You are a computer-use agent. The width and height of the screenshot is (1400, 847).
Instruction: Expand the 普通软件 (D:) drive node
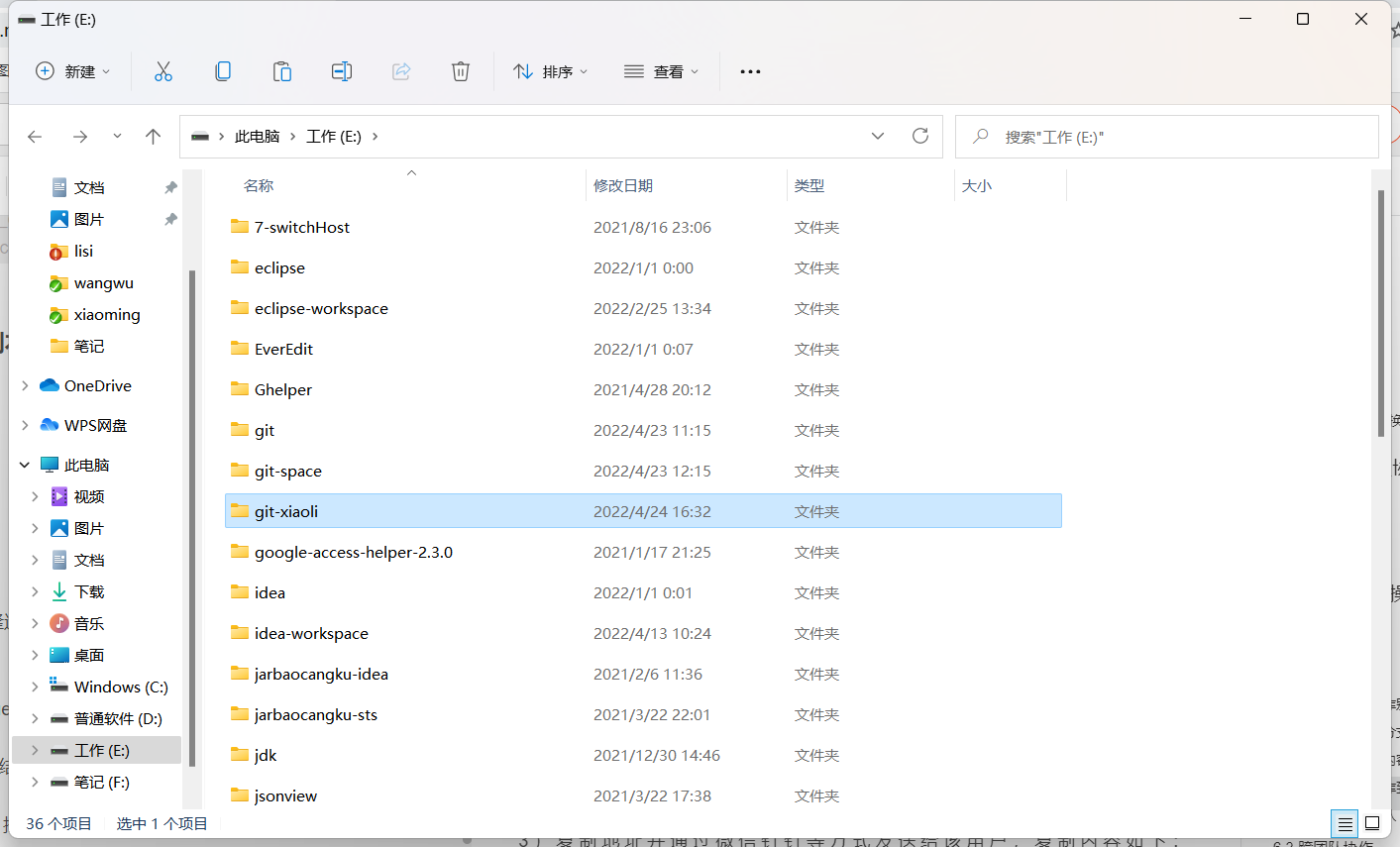click(x=35, y=718)
